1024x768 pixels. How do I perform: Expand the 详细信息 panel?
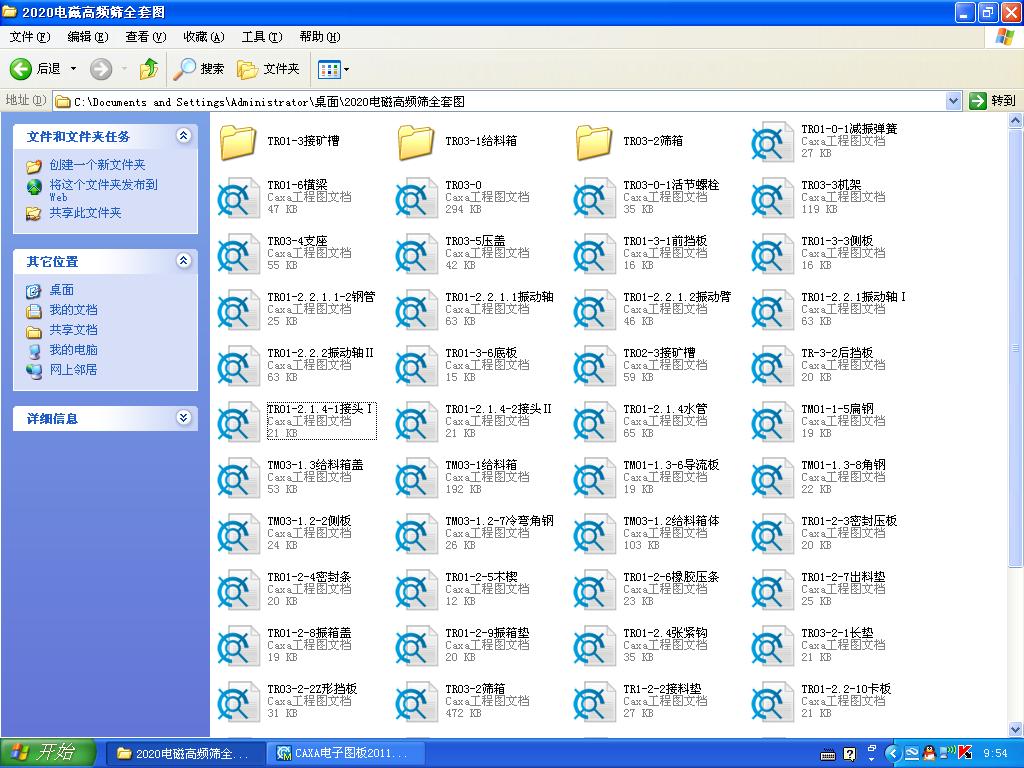click(x=183, y=419)
